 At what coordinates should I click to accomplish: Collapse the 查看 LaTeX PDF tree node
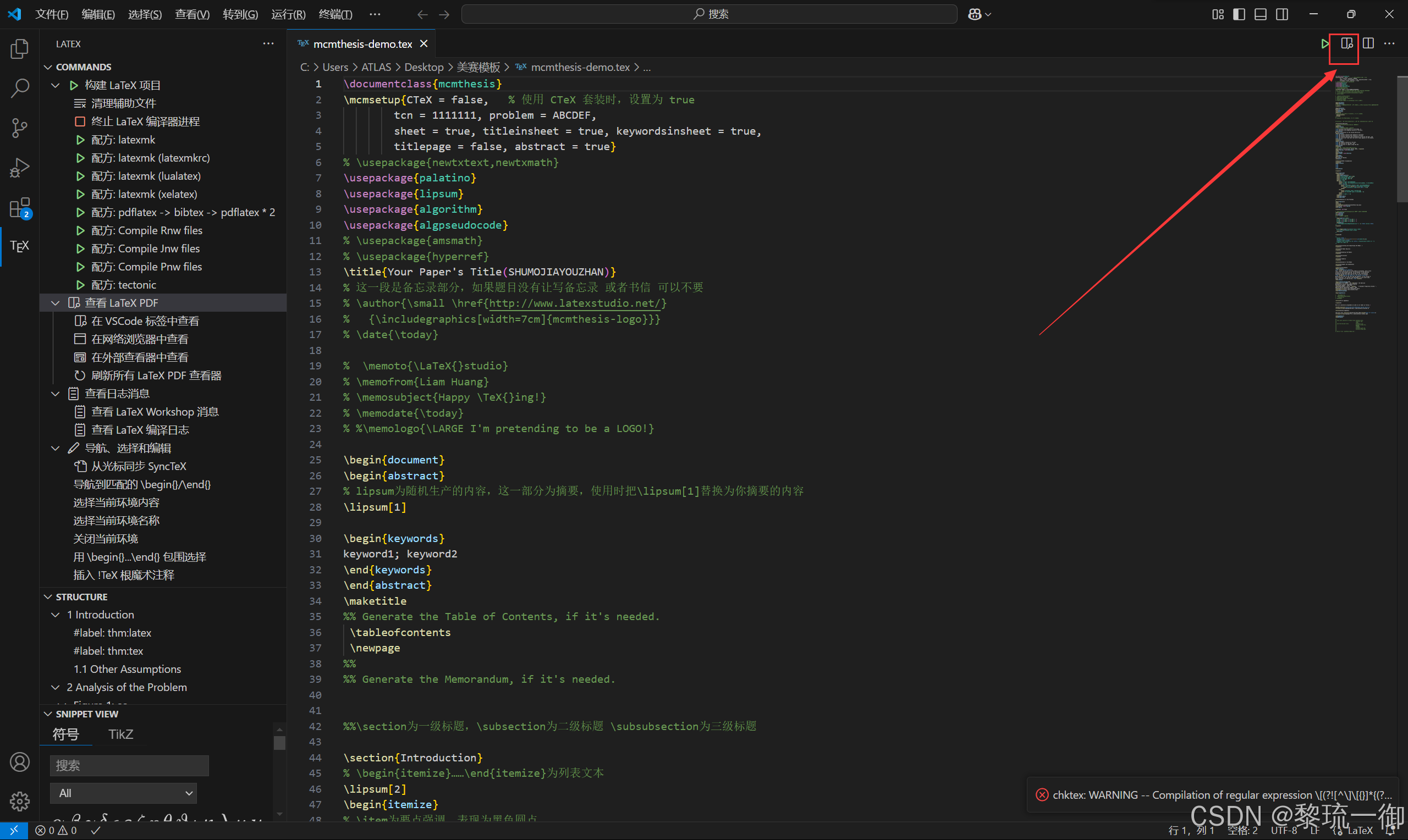[x=56, y=303]
